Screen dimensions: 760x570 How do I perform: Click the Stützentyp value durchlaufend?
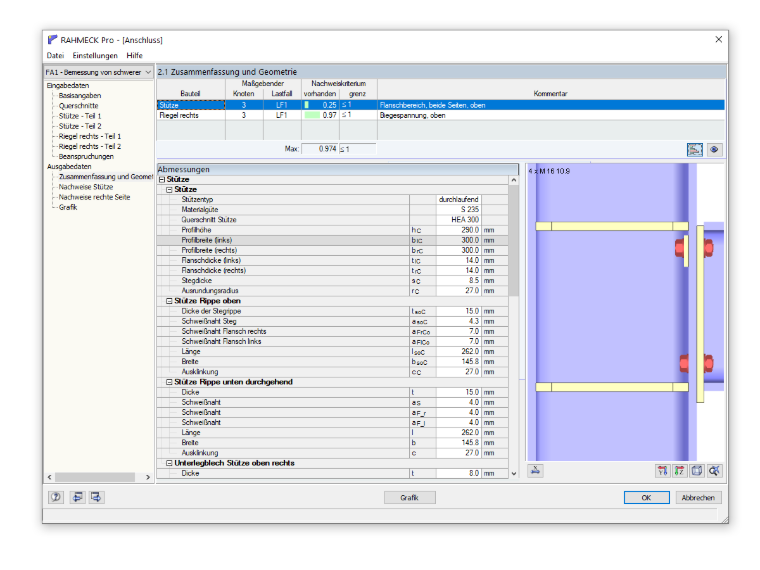click(x=459, y=200)
